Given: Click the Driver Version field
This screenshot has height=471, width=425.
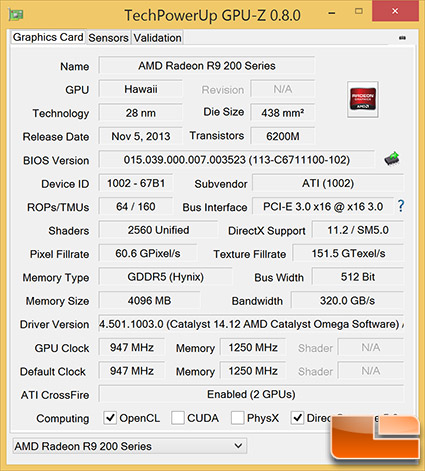Looking at the screenshot, I should point(251,324).
